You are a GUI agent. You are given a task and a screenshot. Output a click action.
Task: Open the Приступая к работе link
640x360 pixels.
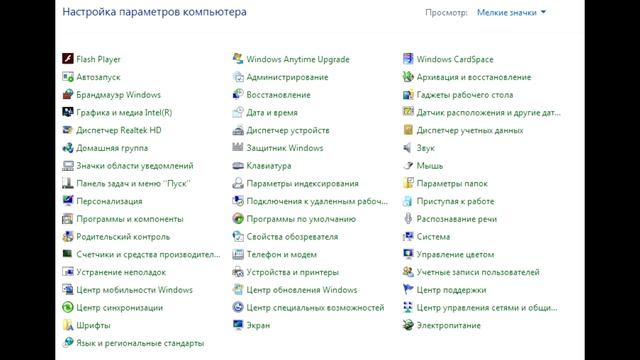(x=456, y=201)
